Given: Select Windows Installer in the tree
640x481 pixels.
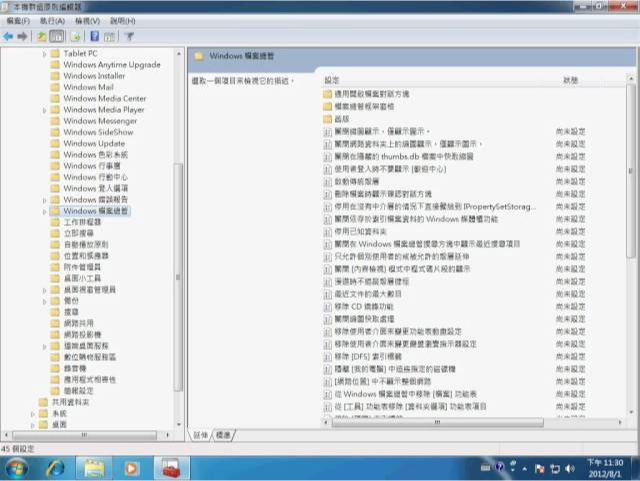Looking at the screenshot, I should point(94,76).
